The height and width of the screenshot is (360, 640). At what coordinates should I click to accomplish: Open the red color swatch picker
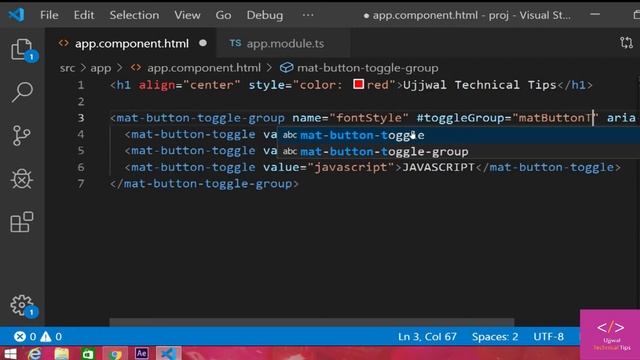click(x=358, y=84)
